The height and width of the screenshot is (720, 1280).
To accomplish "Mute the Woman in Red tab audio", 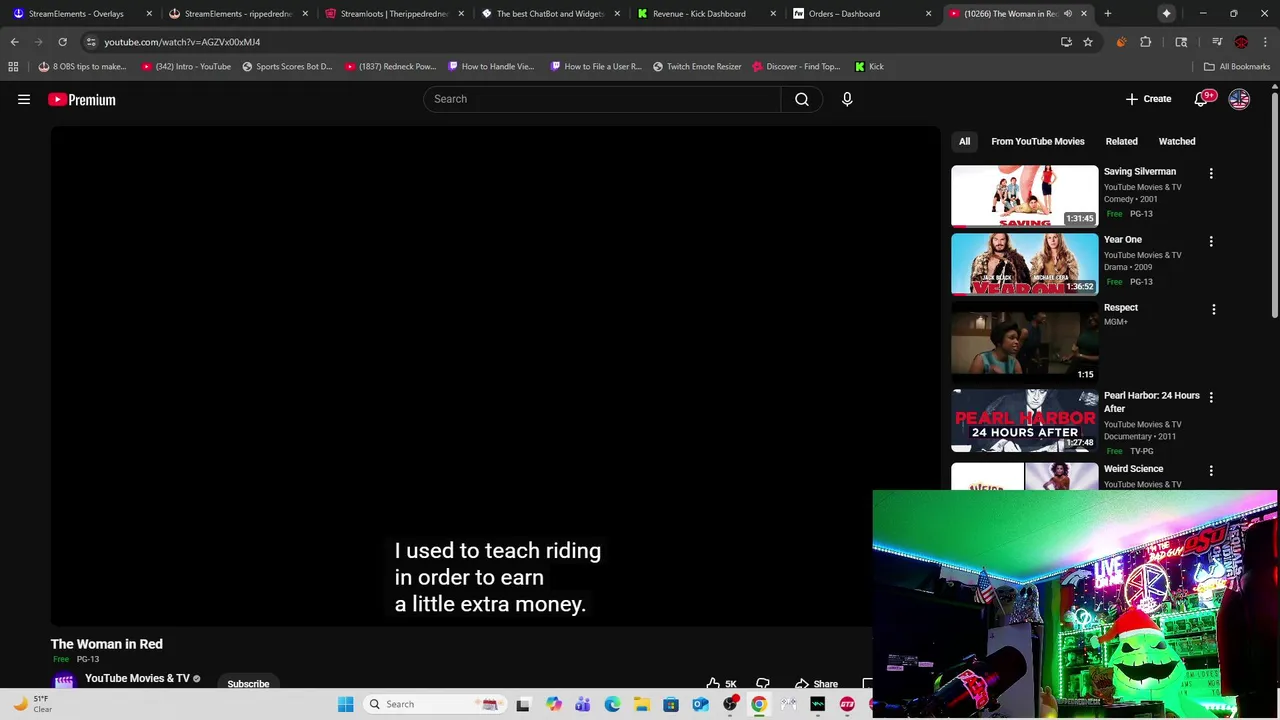I will (x=1068, y=14).
